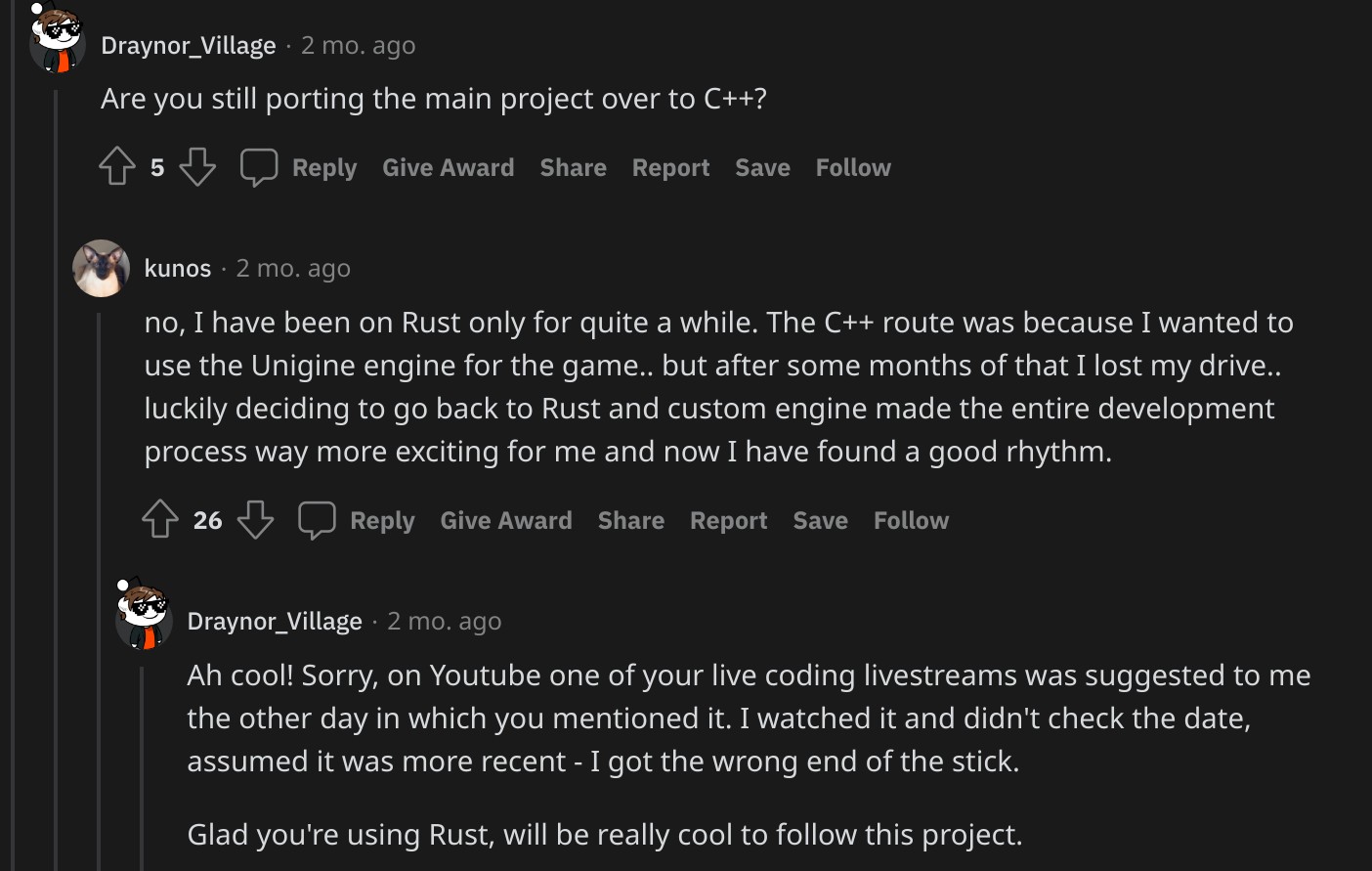Give Award to kunos's comment
Image resolution: width=1372 pixels, height=871 pixels.
tap(506, 520)
